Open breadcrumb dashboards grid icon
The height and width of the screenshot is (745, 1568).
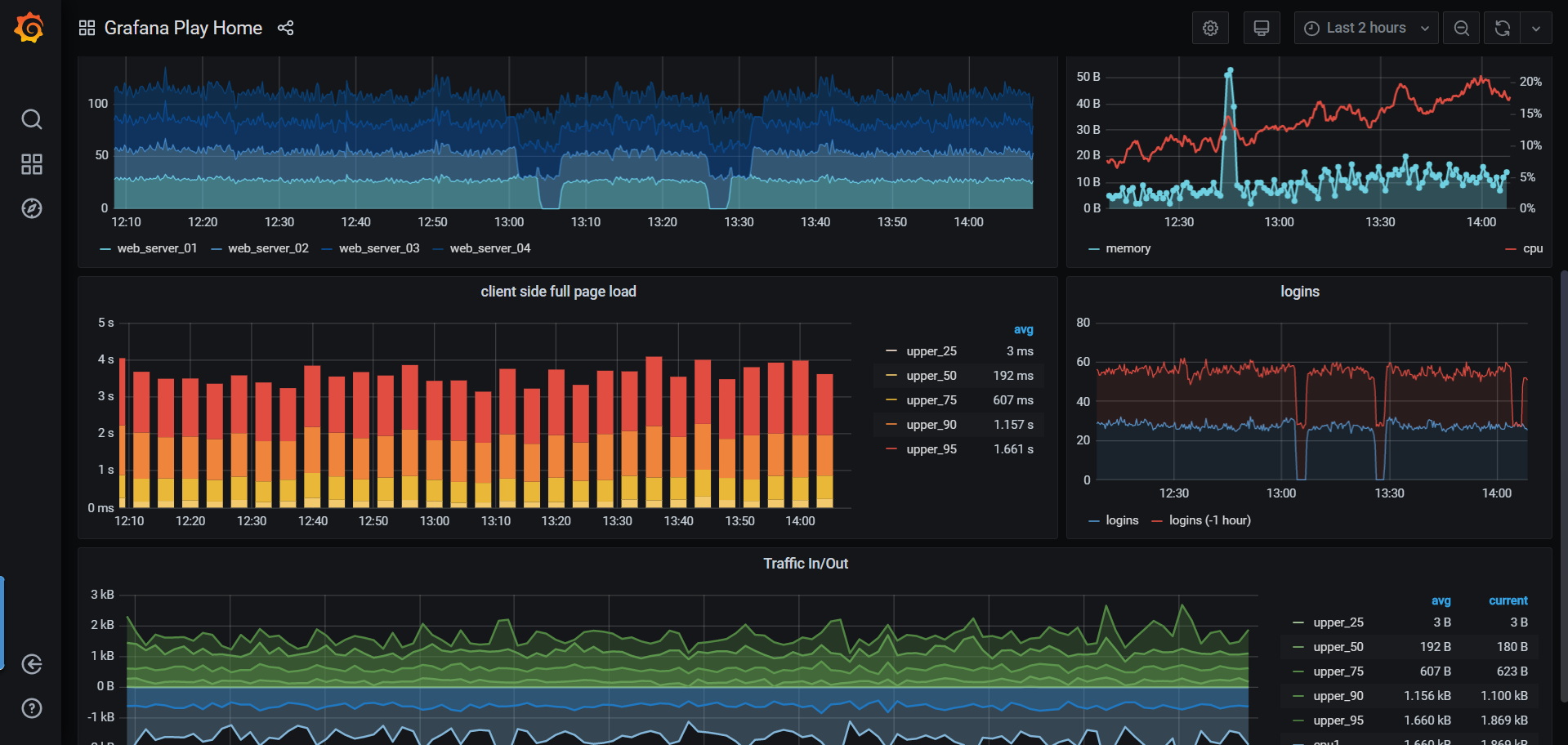(86, 27)
